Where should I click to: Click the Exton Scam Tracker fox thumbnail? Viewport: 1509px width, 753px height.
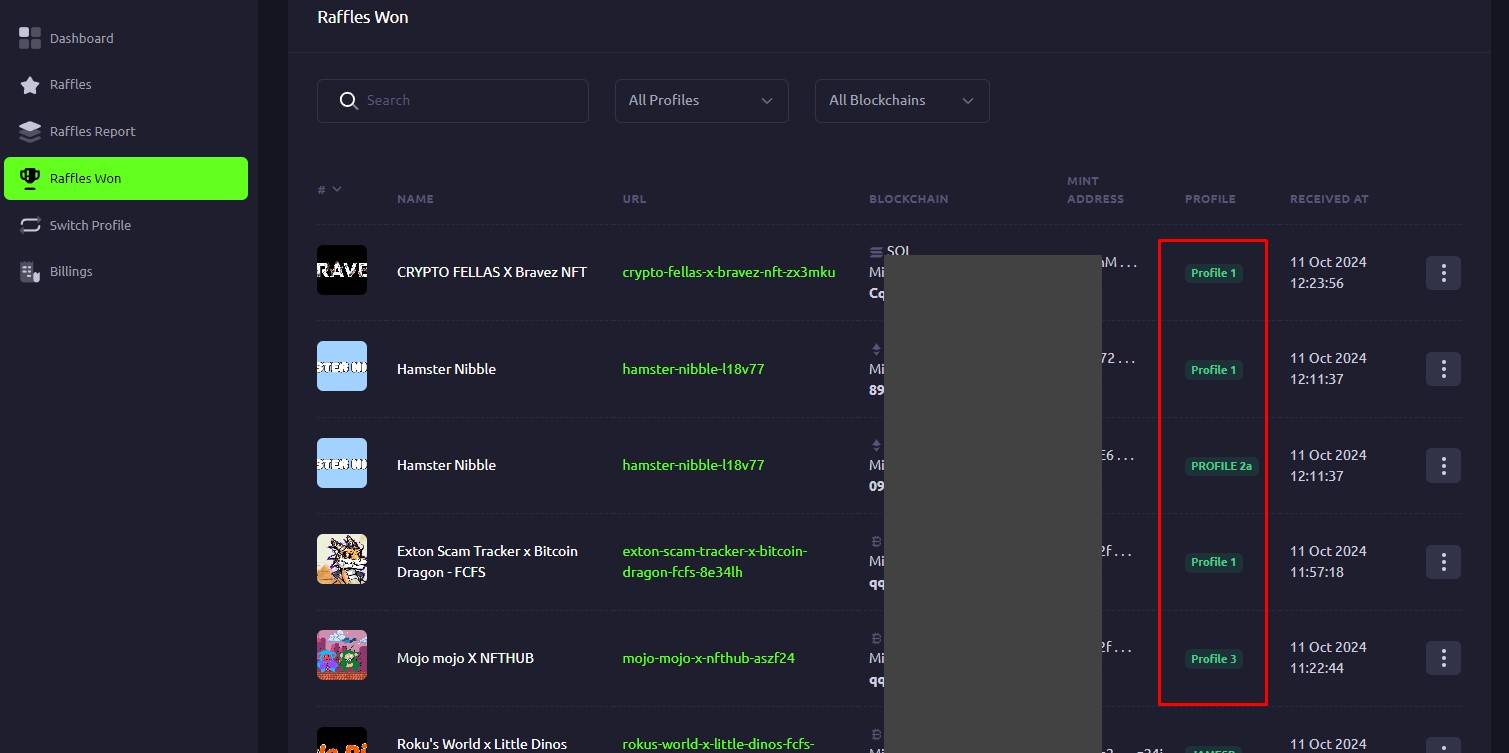[x=342, y=559]
